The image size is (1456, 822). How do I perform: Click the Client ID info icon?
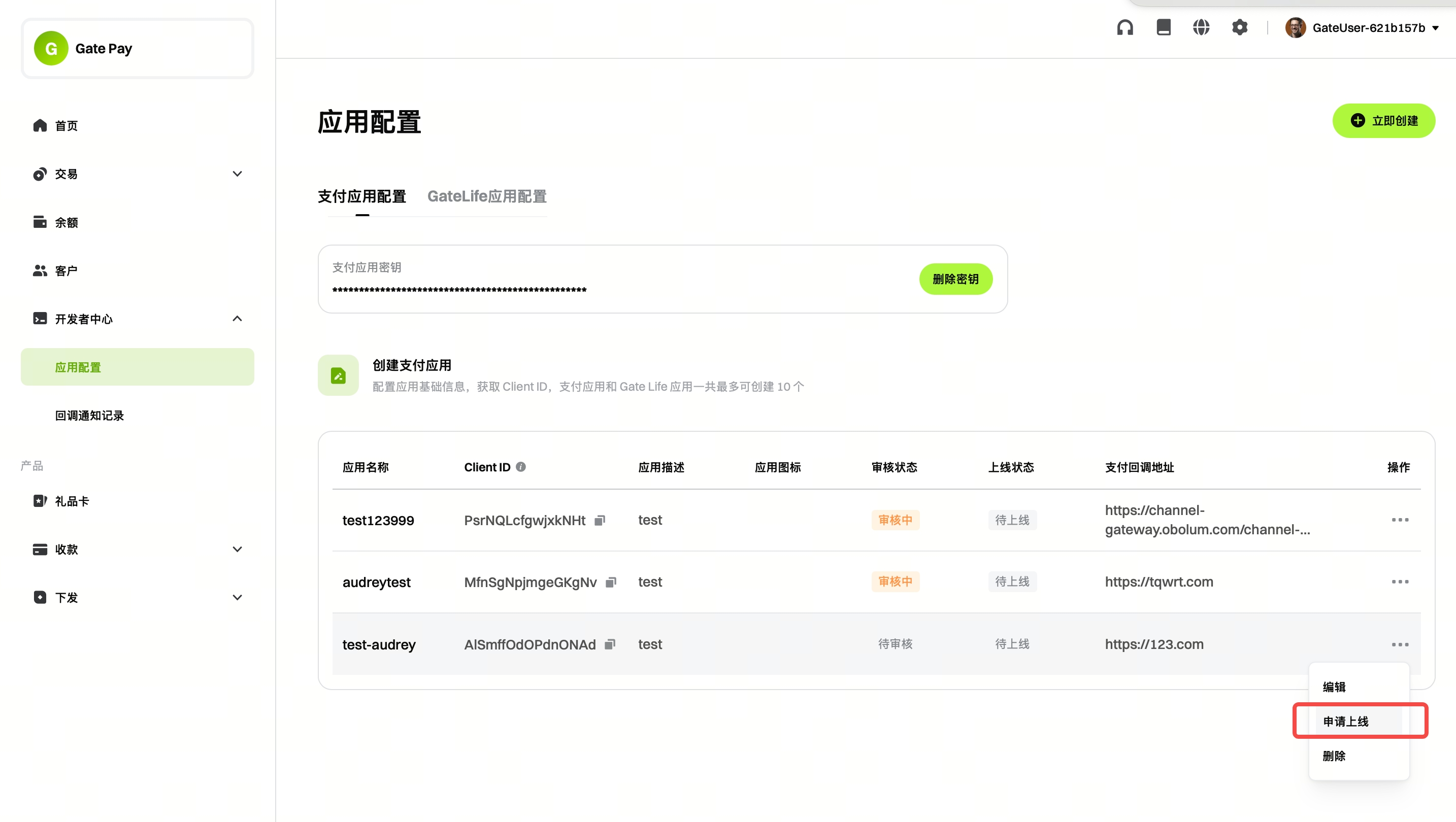pyautogui.click(x=520, y=467)
